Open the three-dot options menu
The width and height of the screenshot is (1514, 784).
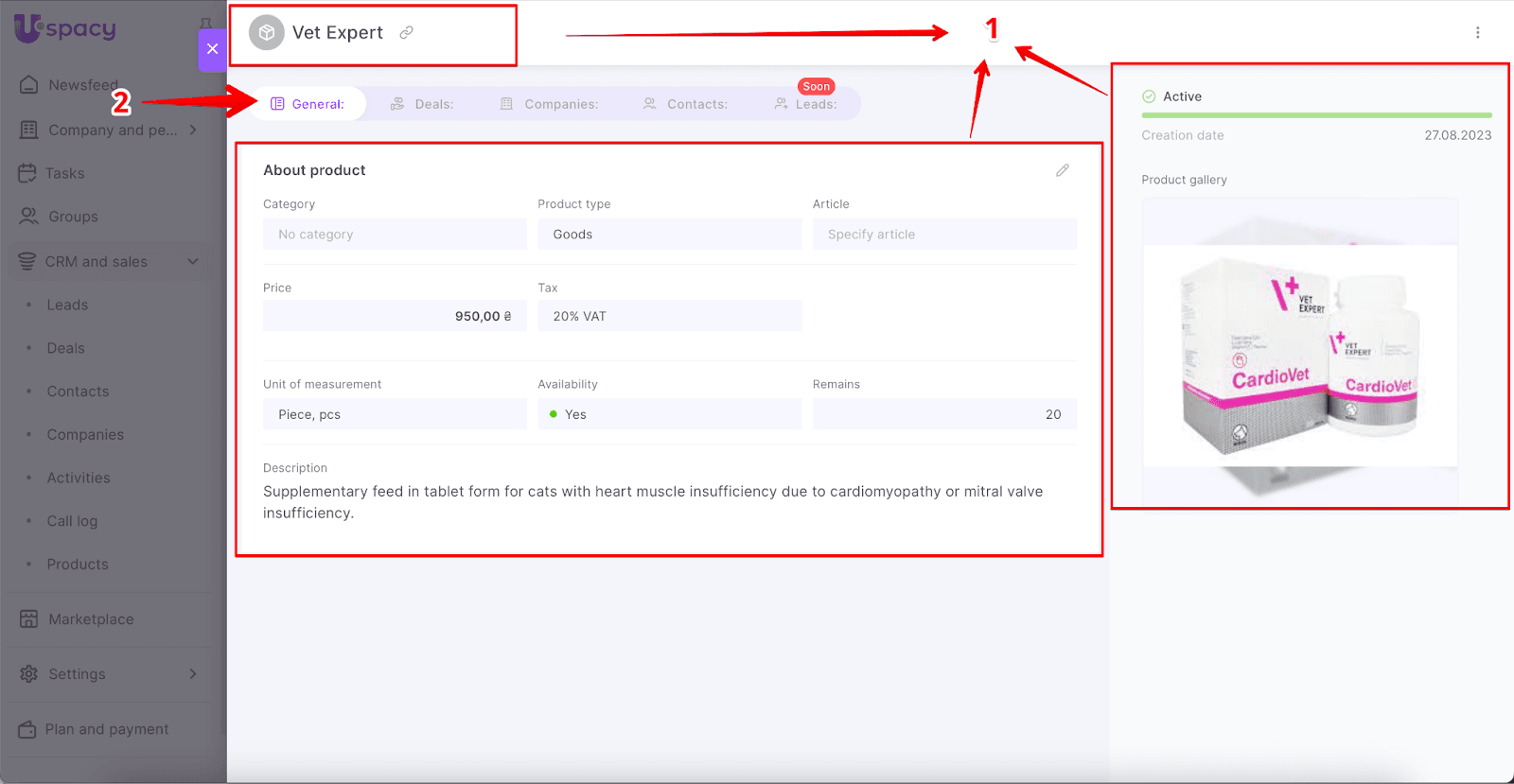pyautogui.click(x=1477, y=33)
